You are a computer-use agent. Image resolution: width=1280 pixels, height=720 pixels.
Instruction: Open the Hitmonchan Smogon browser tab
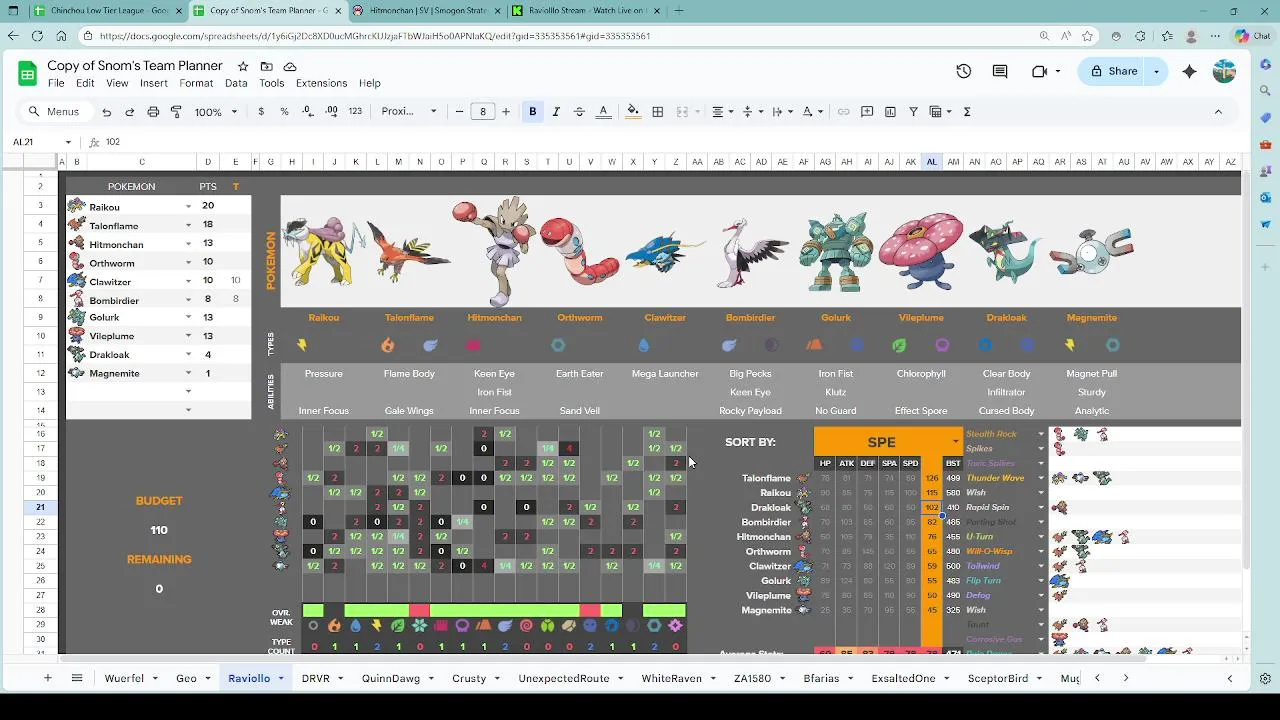click(428, 11)
